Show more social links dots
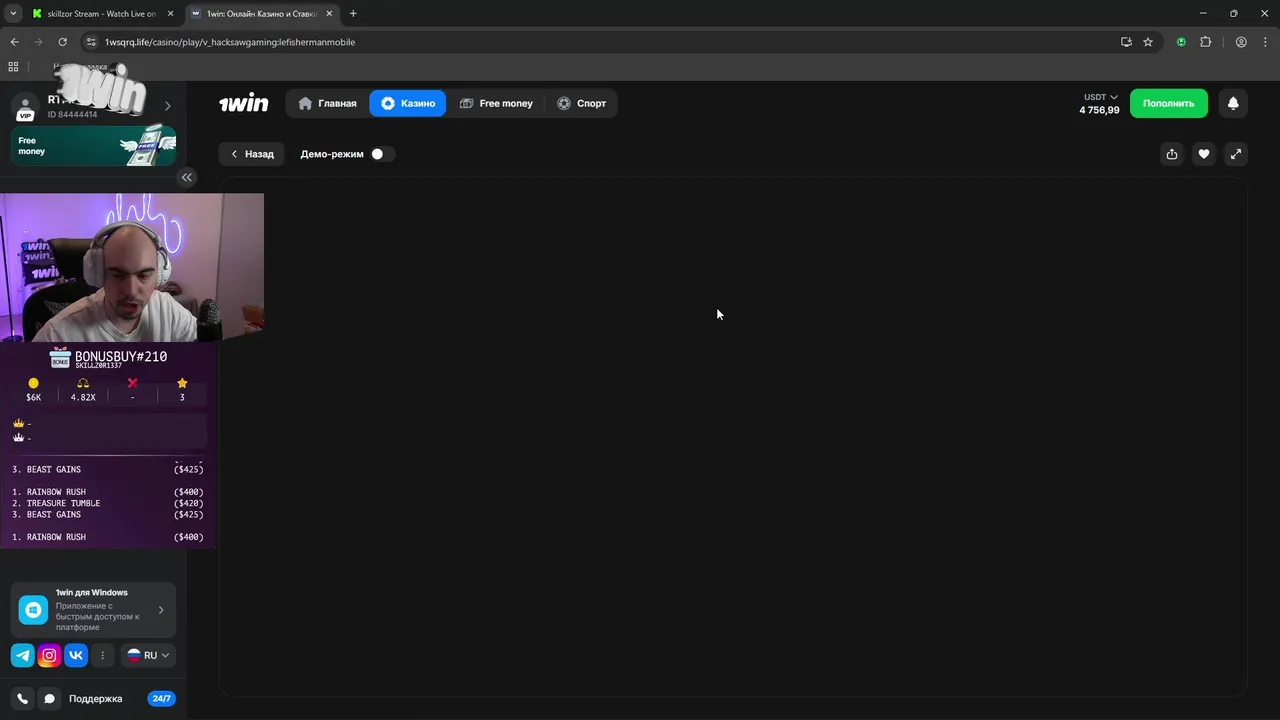 (x=102, y=656)
